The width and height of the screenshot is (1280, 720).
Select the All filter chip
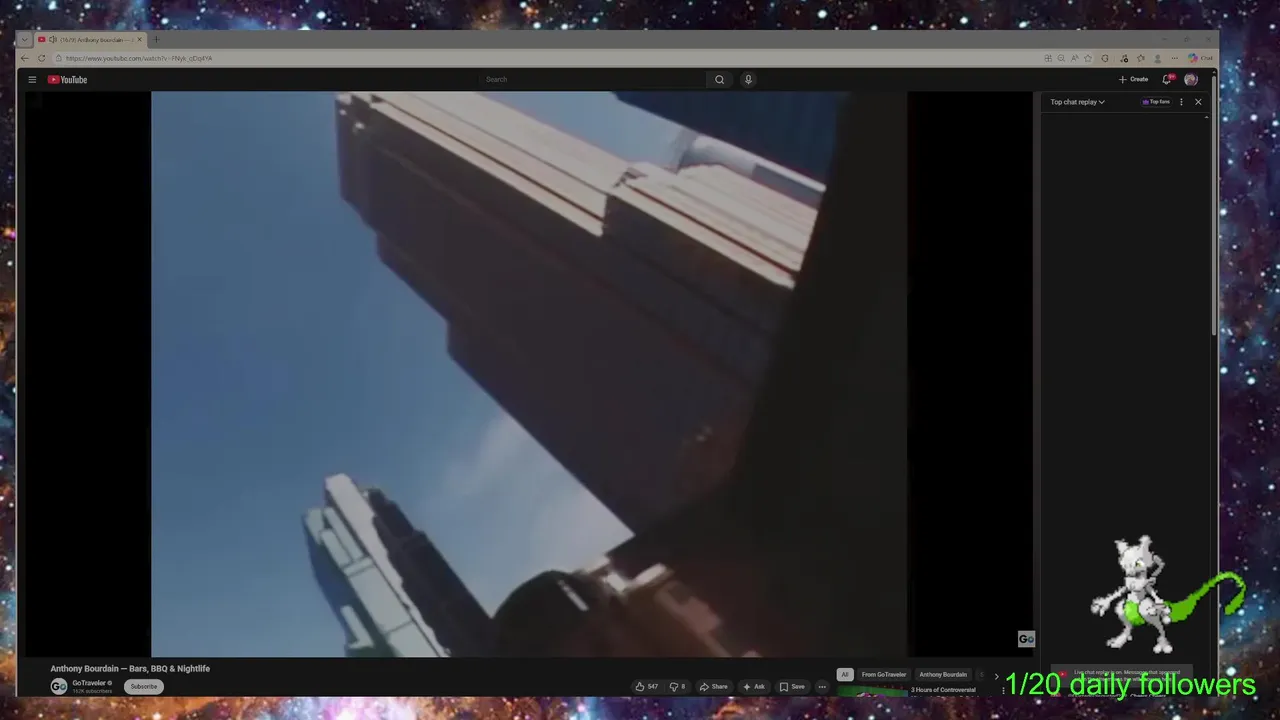click(845, 674)
